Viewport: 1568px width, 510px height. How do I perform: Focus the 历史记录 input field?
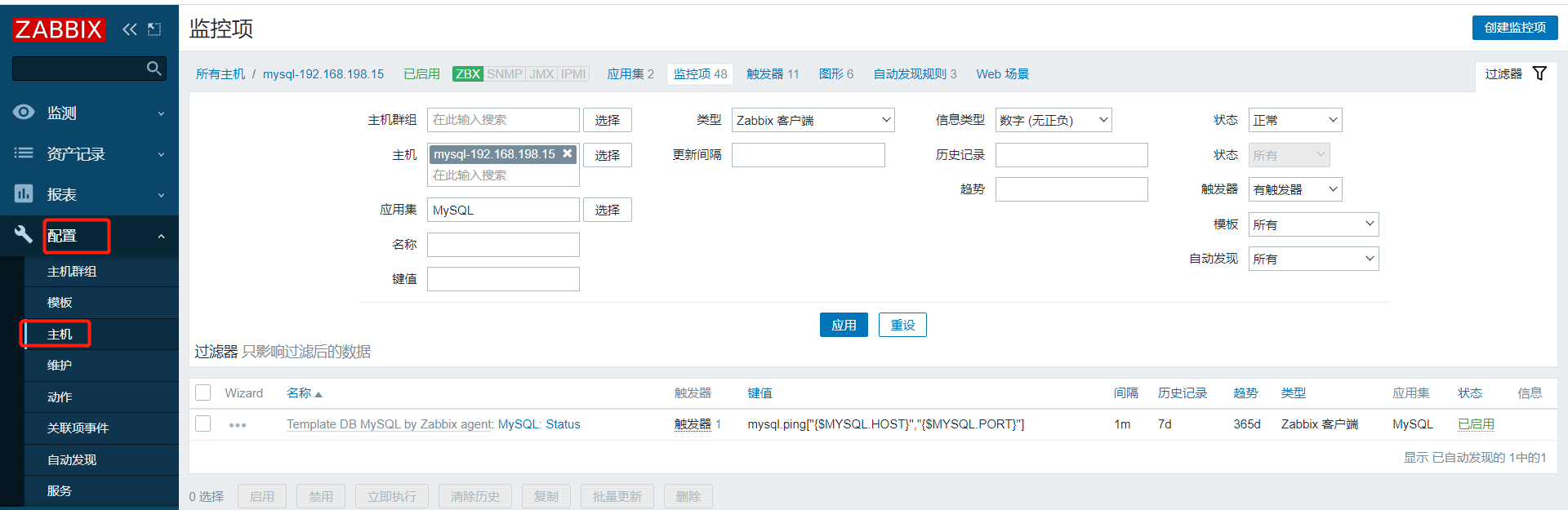(1071, 155)
